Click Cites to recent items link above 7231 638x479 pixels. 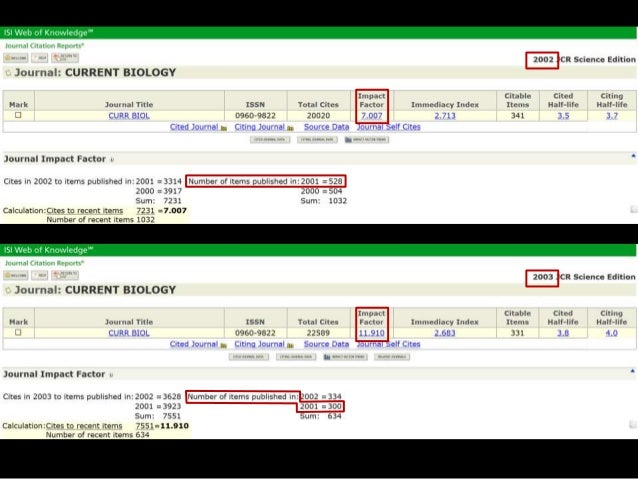tap(85, 211)
